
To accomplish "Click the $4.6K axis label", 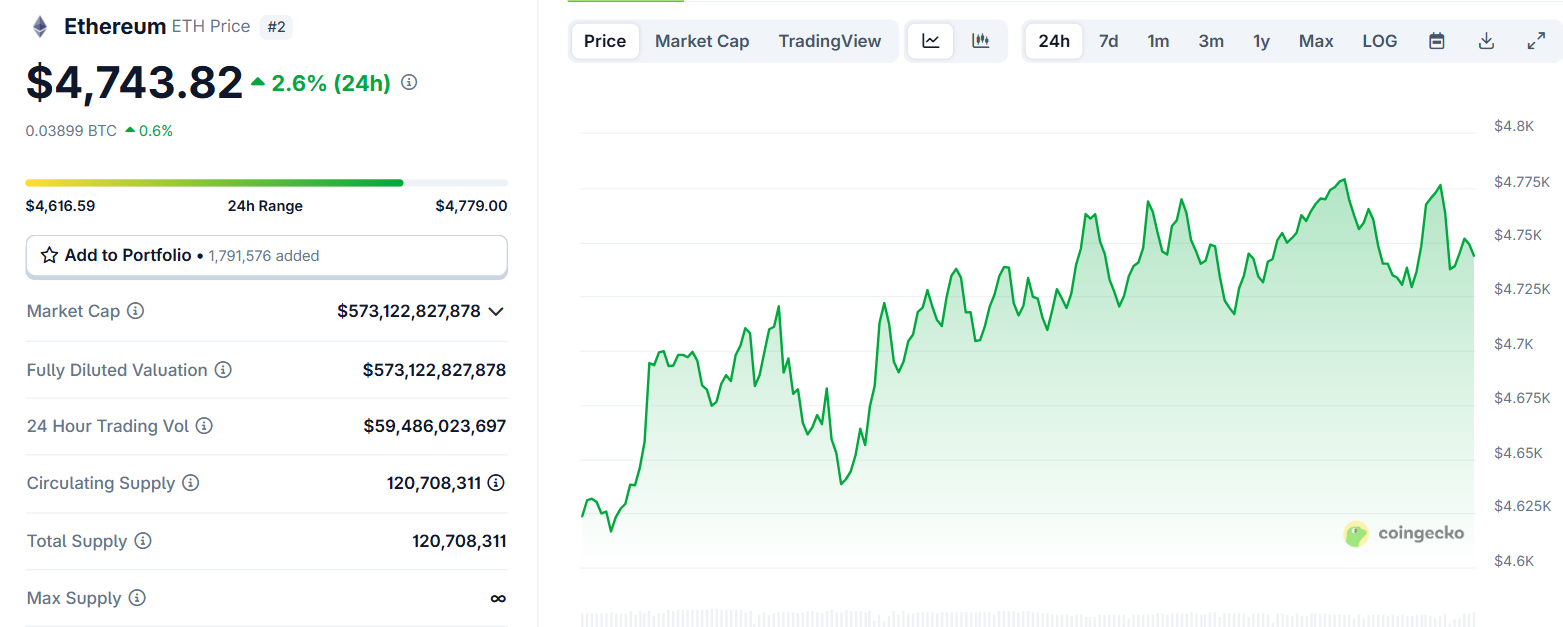I will [x=1514, y=561].
